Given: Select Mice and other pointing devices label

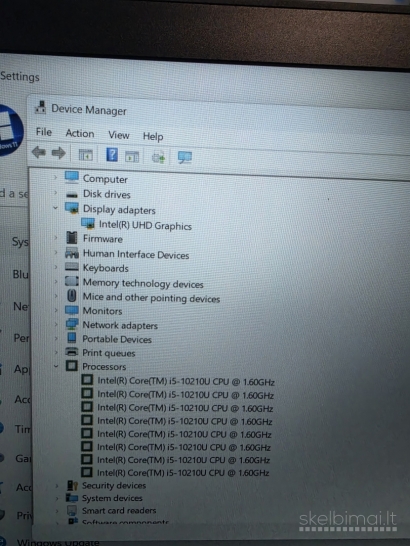Looking at the screenshot, I should point(151,298).
